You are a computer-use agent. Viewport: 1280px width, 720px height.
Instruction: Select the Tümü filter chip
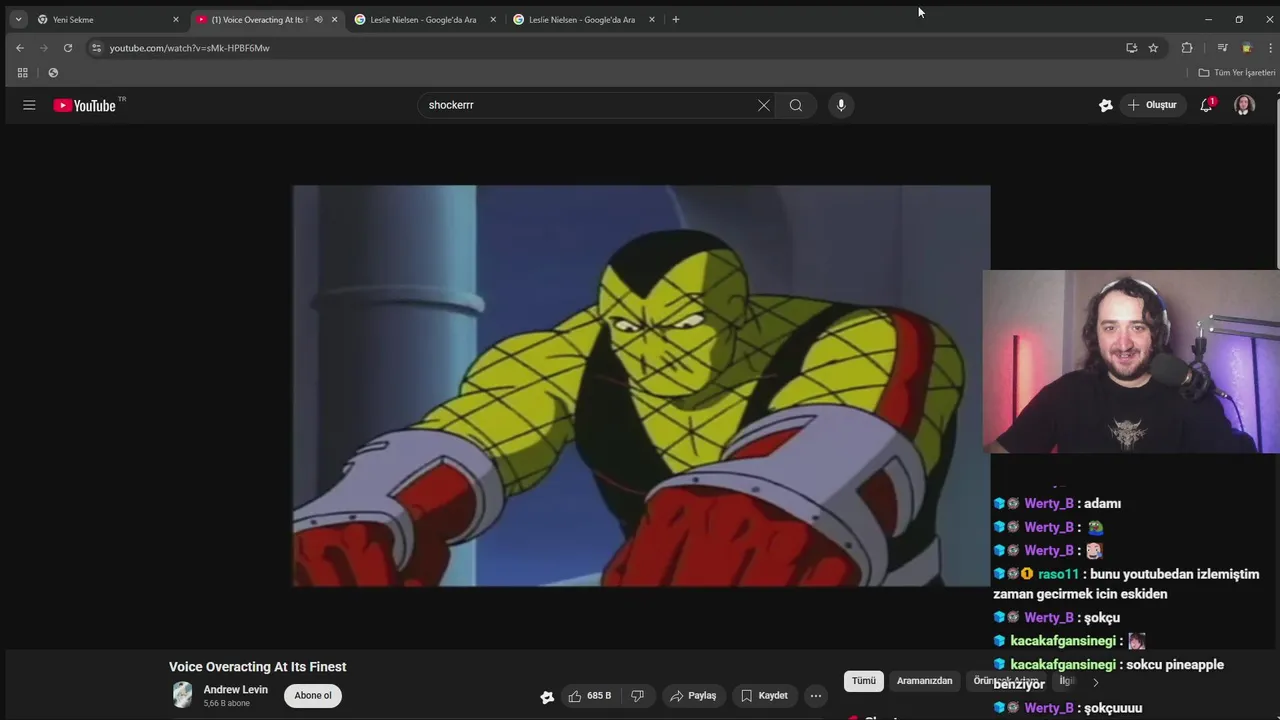tap(864, 681)
